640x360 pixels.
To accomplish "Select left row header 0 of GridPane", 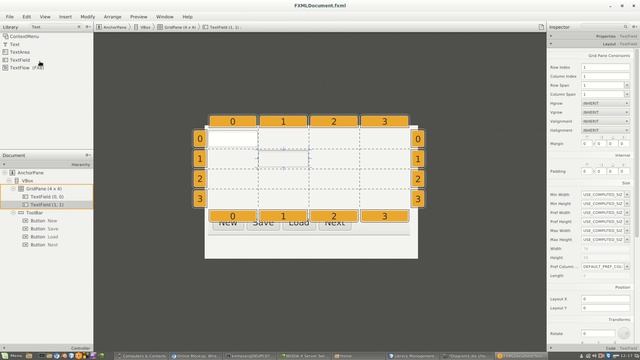I will click(x=200, y=139).
